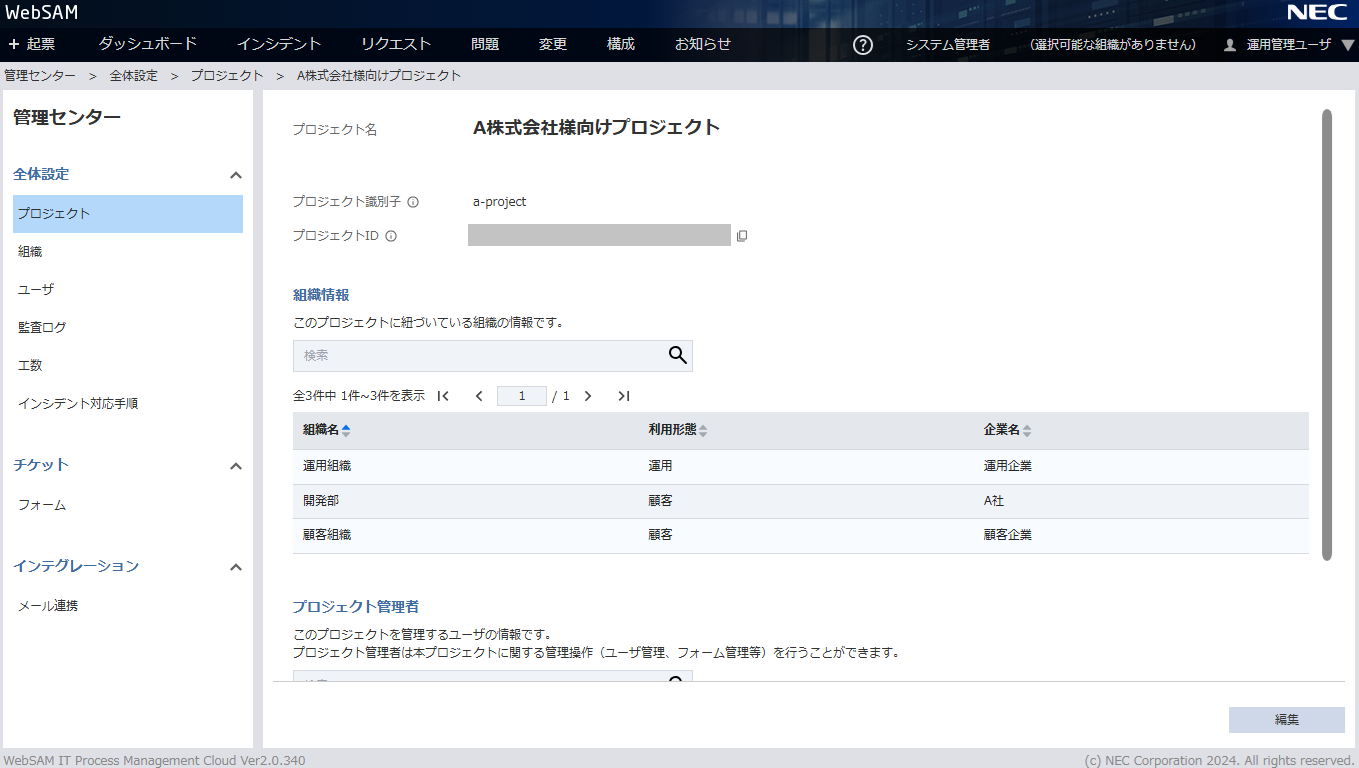The width and height of the screenshot is (1359, 768).
Task: Sort table by 企業名 column
Action: coord(1007,430)
